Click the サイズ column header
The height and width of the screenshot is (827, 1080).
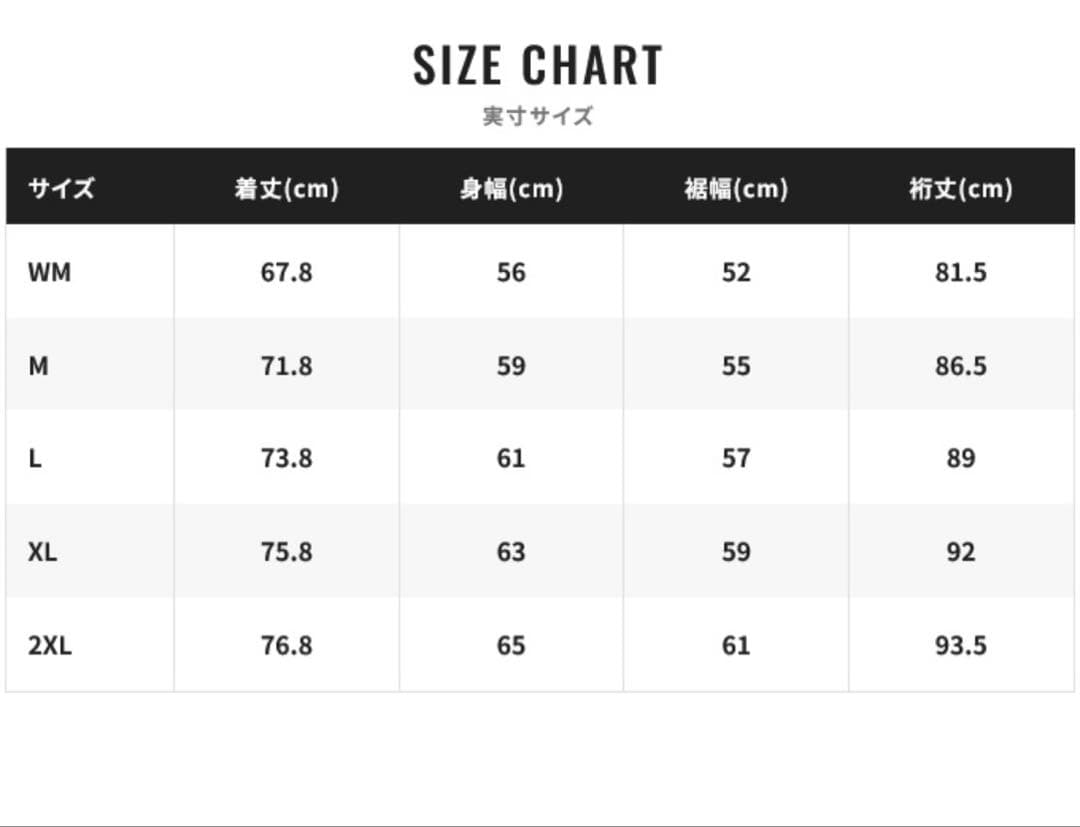point(62,188)
